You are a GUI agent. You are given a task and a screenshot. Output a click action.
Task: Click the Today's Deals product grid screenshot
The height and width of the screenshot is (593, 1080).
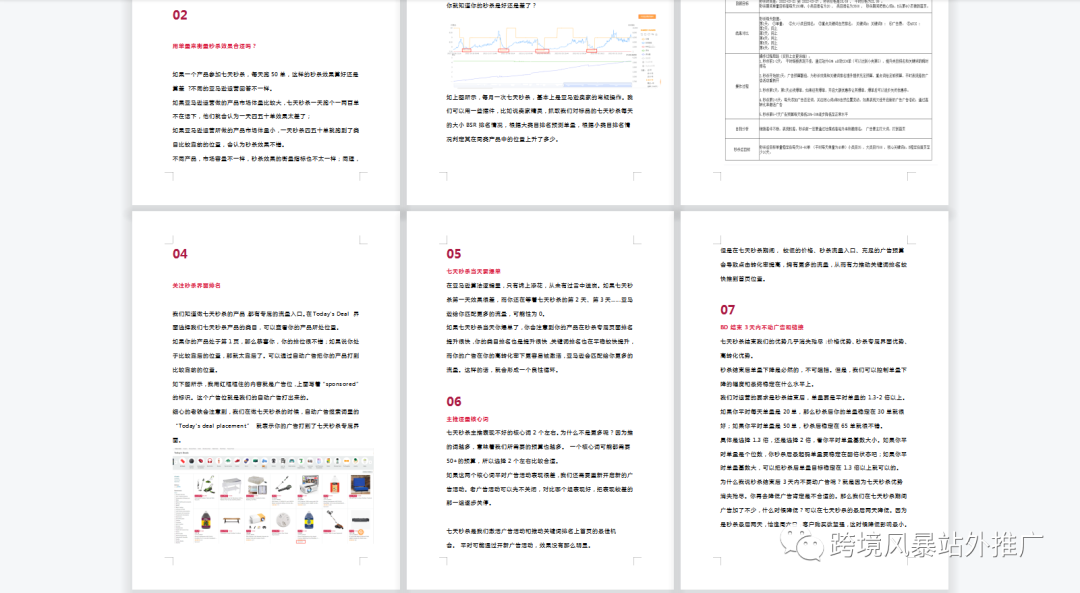click(x=273, y=497)
